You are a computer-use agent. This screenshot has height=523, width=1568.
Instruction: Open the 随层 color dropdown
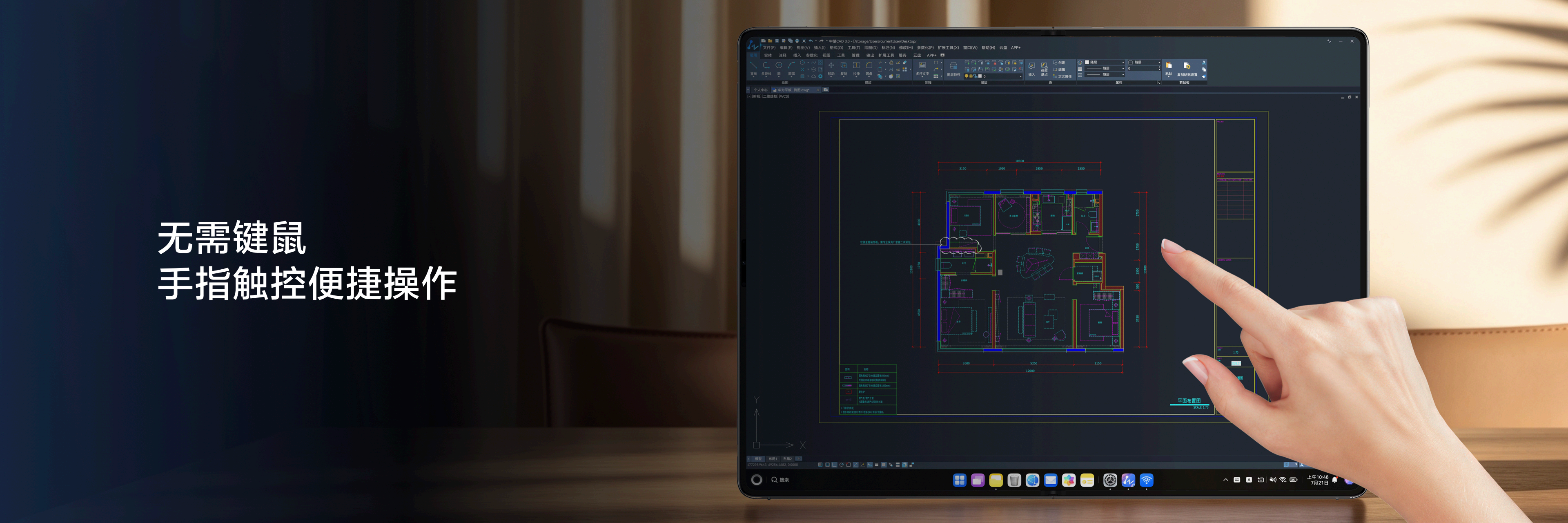tap(1105, 62)
